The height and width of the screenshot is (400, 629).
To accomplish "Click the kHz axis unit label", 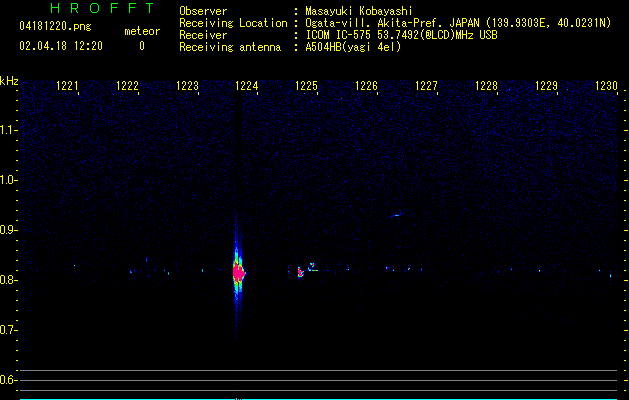I will click(9, 81).
